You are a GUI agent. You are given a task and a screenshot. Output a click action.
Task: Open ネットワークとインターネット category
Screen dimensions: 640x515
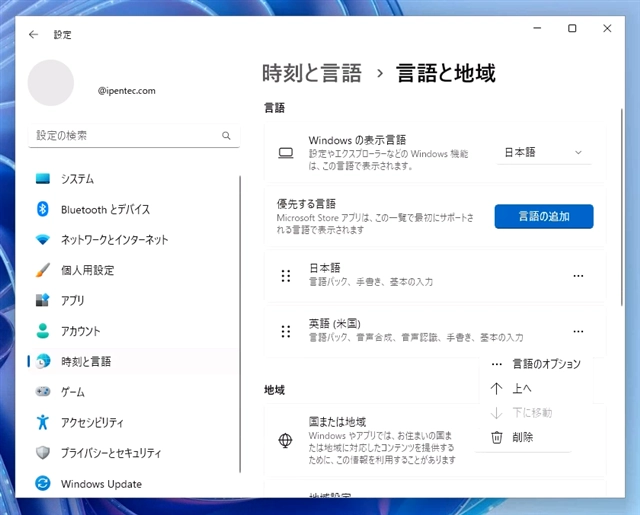(135, 240)
